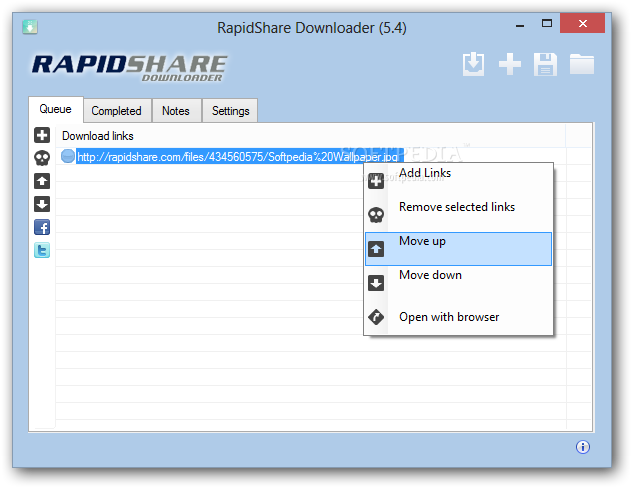Click the application icon in title bar

point(30,27)
